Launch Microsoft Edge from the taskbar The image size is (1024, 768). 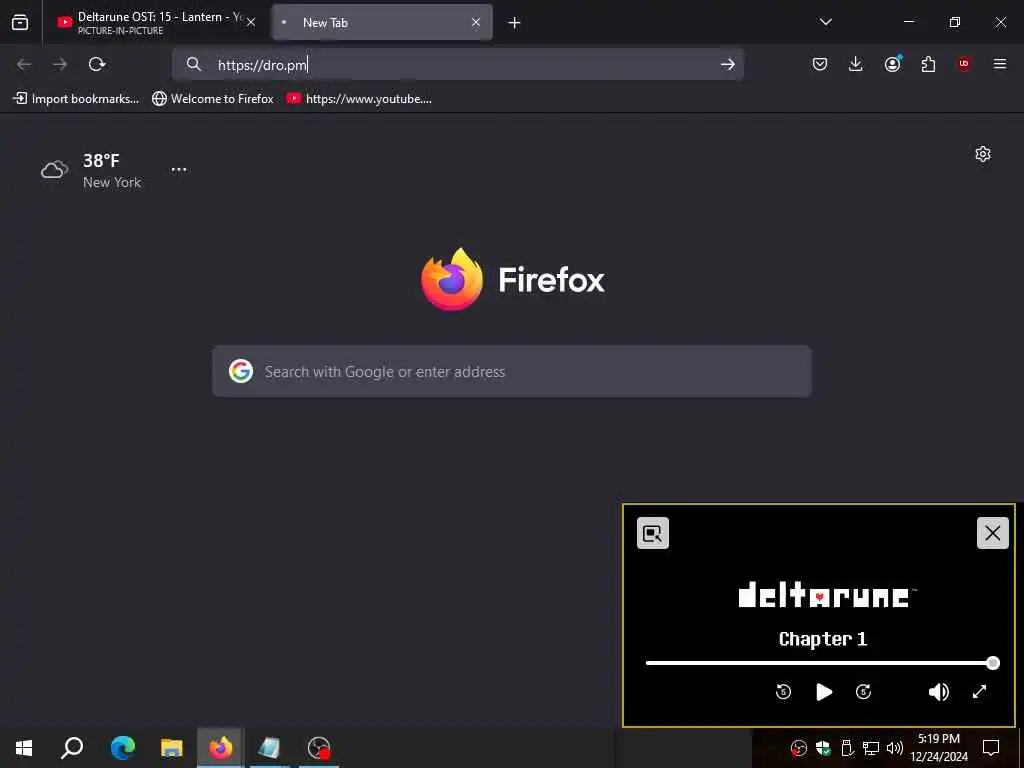click(123, 748)
